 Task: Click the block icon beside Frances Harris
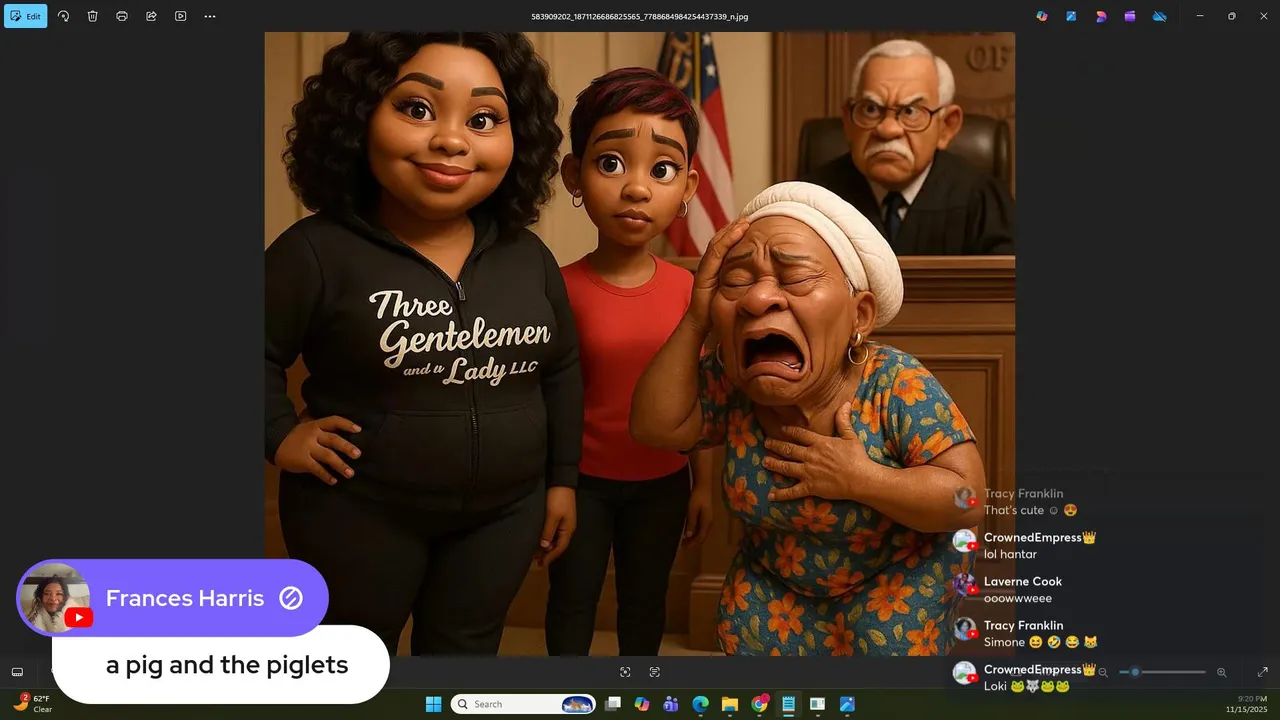coord(291,598)
